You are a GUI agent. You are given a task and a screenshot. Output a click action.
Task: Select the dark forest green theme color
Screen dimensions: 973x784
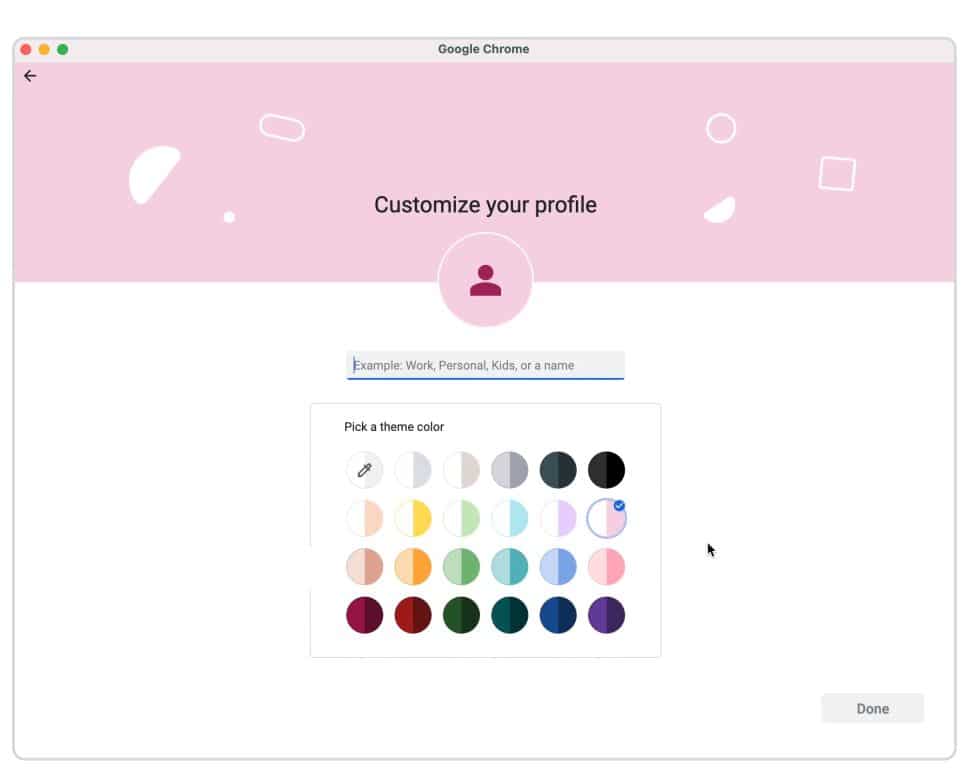[x=461, y=615]
